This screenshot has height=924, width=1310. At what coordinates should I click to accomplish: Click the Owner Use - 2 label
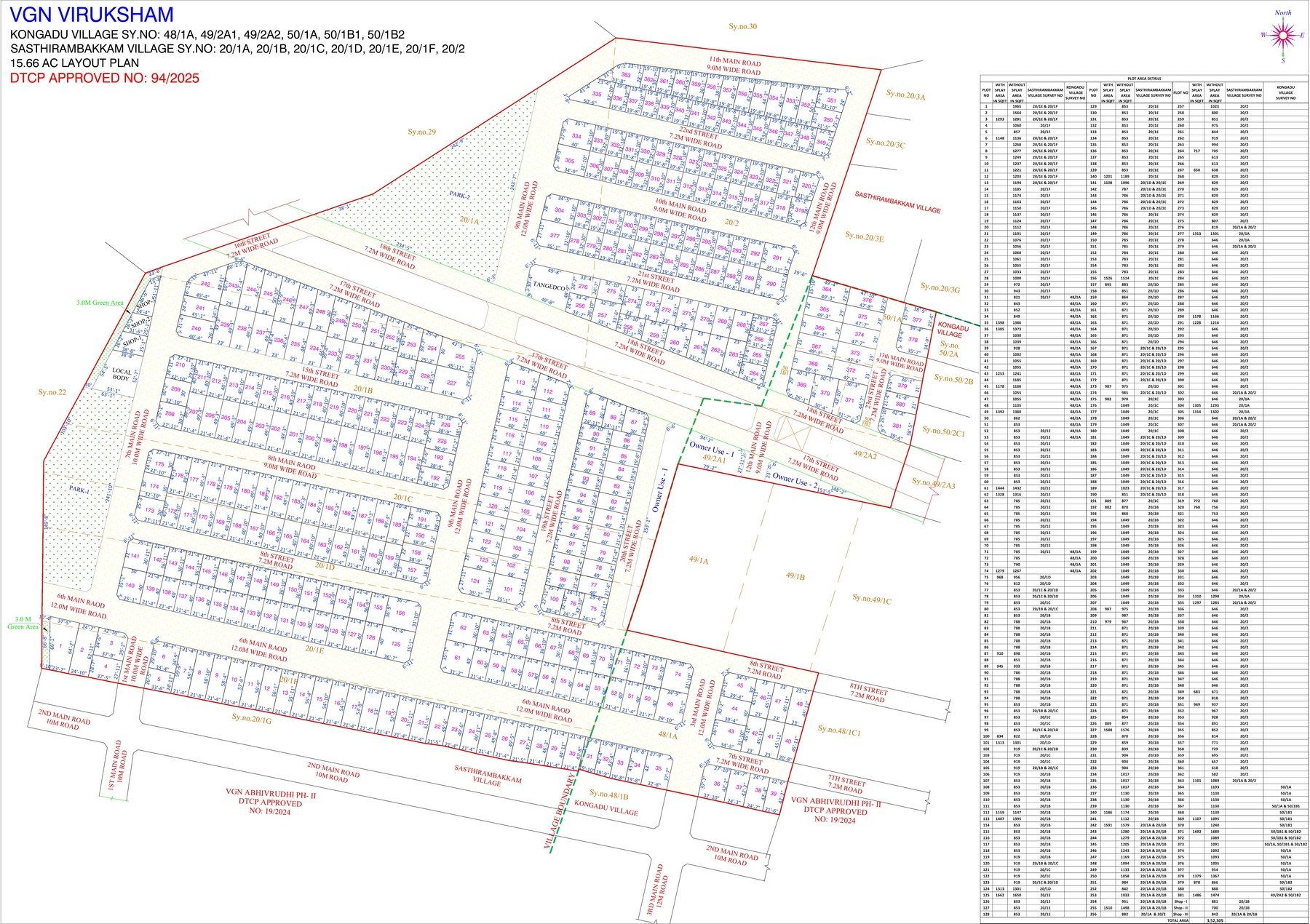[795, 479]
